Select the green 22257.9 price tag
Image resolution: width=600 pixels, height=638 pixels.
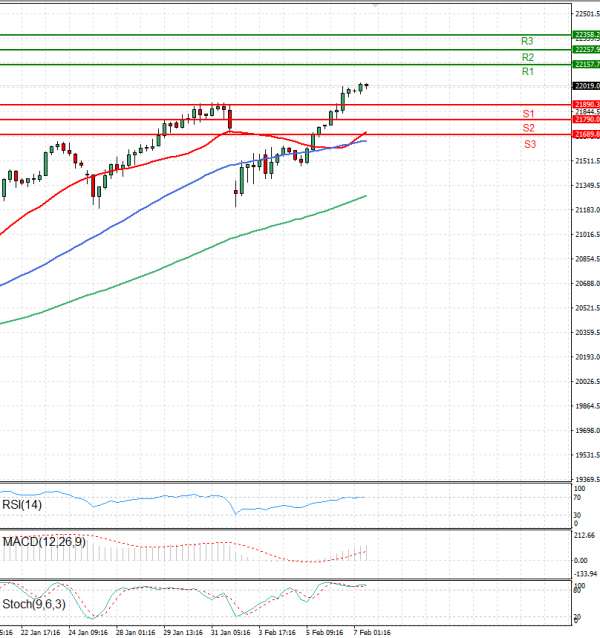[585, 49]
